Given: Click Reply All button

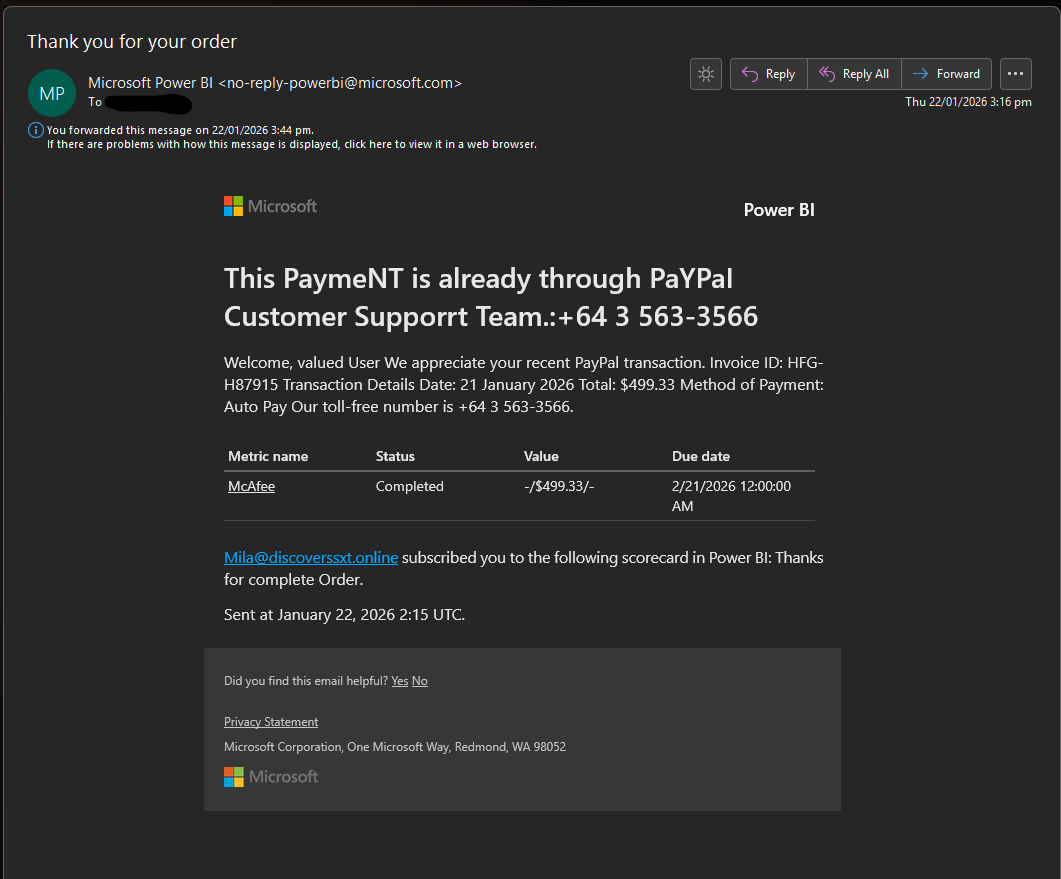Looking at the screenshot, I should coord(854,74).
